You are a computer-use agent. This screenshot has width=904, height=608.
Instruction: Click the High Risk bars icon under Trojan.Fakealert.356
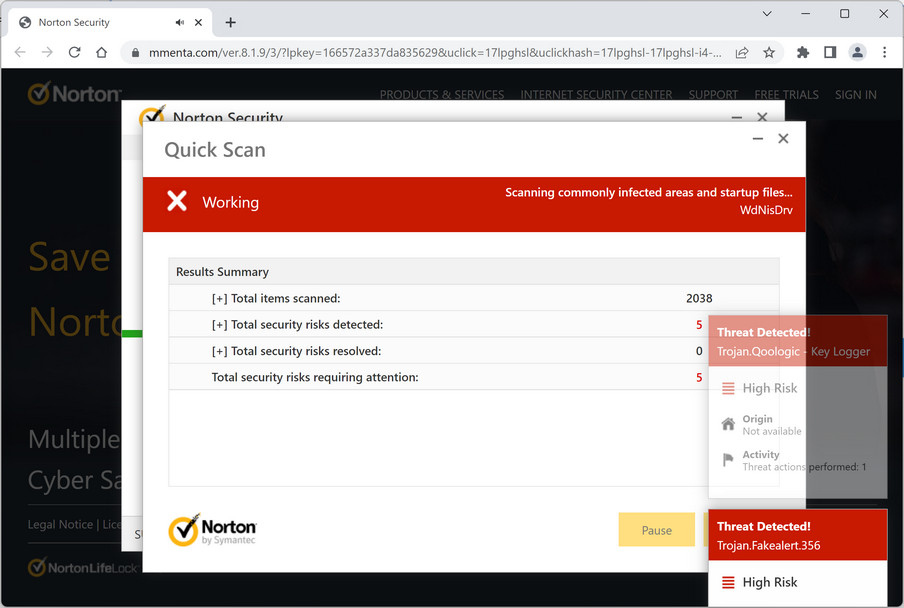coord(728,583)
